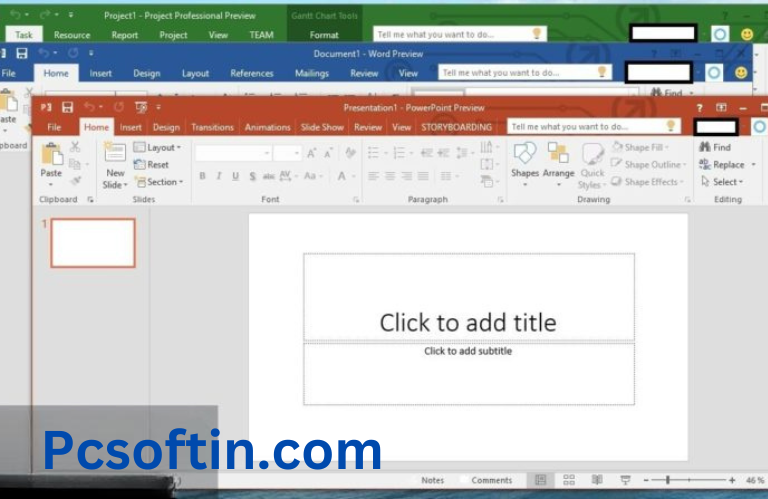Center text in Paragraph group
768x499 pixels.
[x=390, y=176]
